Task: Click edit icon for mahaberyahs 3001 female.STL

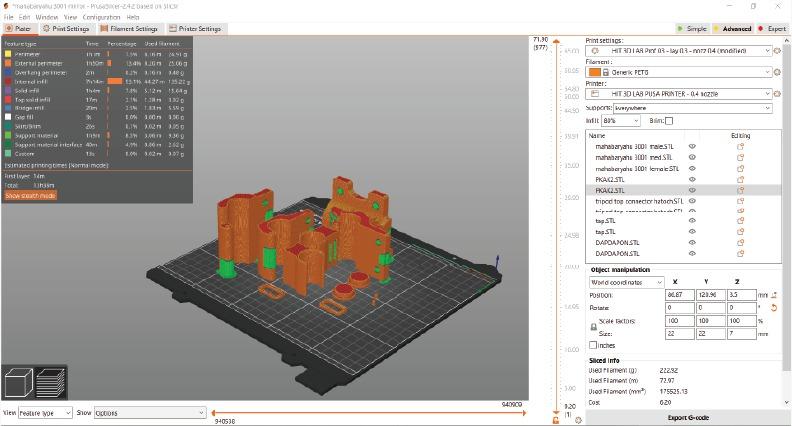Action: coord(740,169)
